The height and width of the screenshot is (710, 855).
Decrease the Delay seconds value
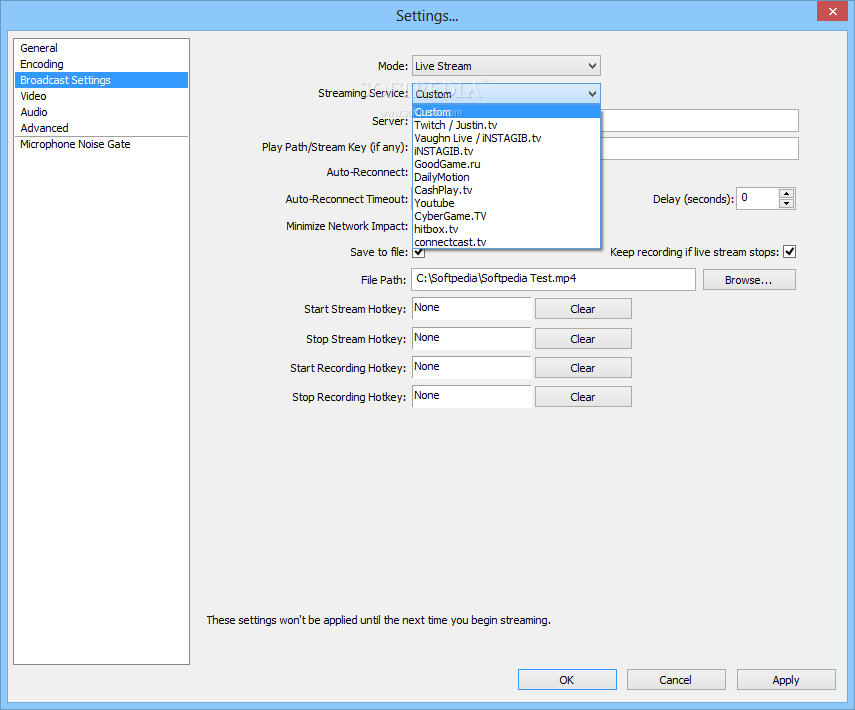[786, 204]
